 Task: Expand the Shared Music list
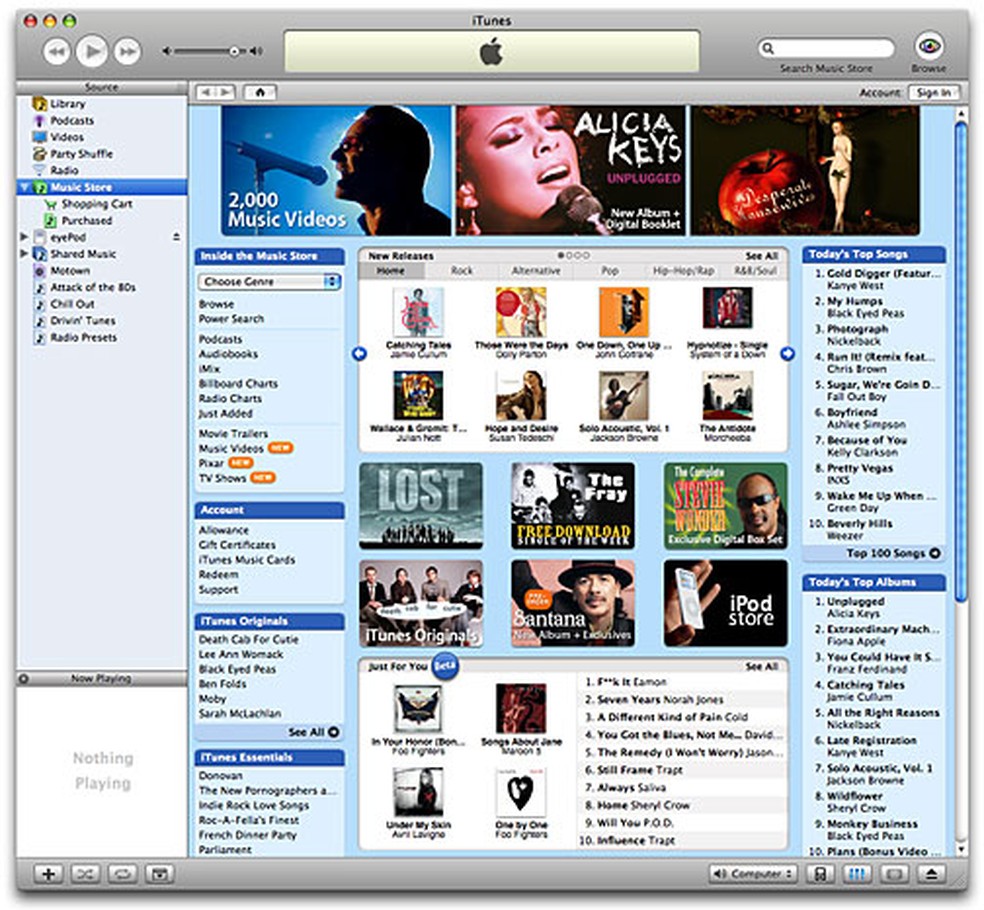24,254
